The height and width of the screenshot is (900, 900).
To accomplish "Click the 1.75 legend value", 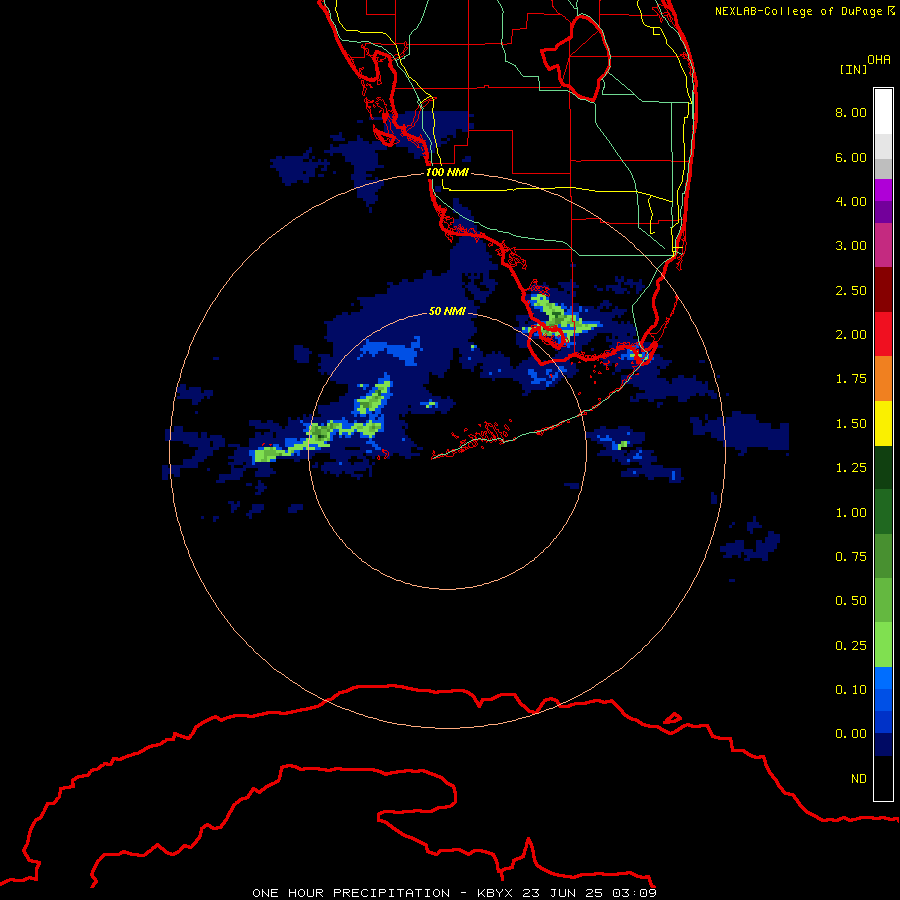I will (851, 379).
